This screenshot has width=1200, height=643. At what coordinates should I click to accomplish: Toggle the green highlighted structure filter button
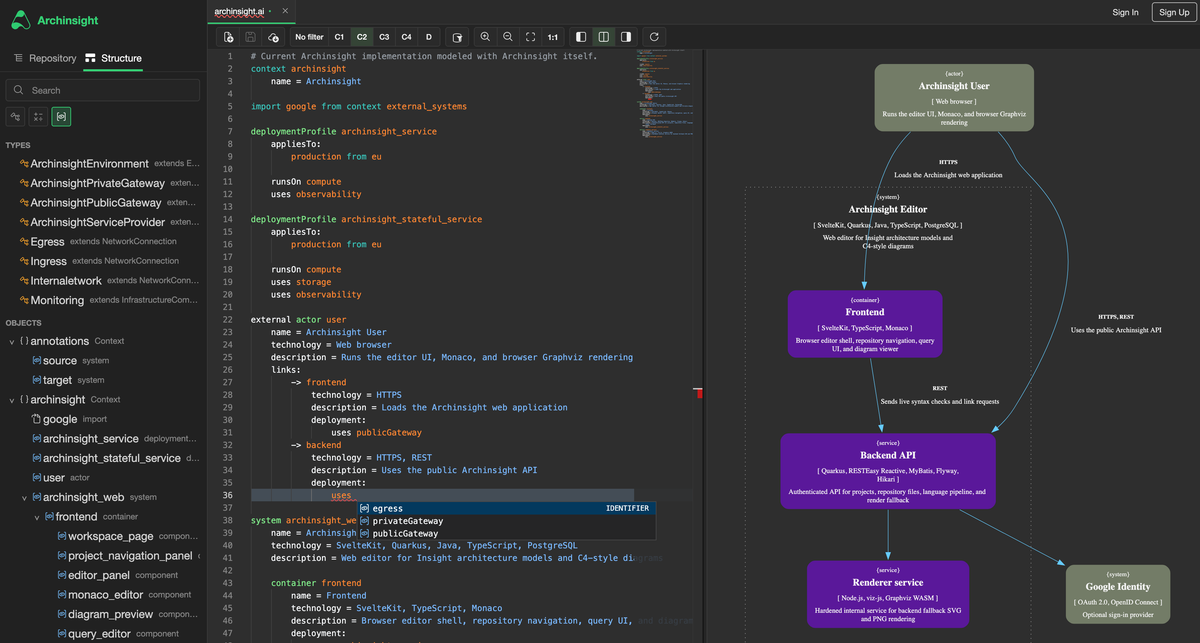pos(61,117)
